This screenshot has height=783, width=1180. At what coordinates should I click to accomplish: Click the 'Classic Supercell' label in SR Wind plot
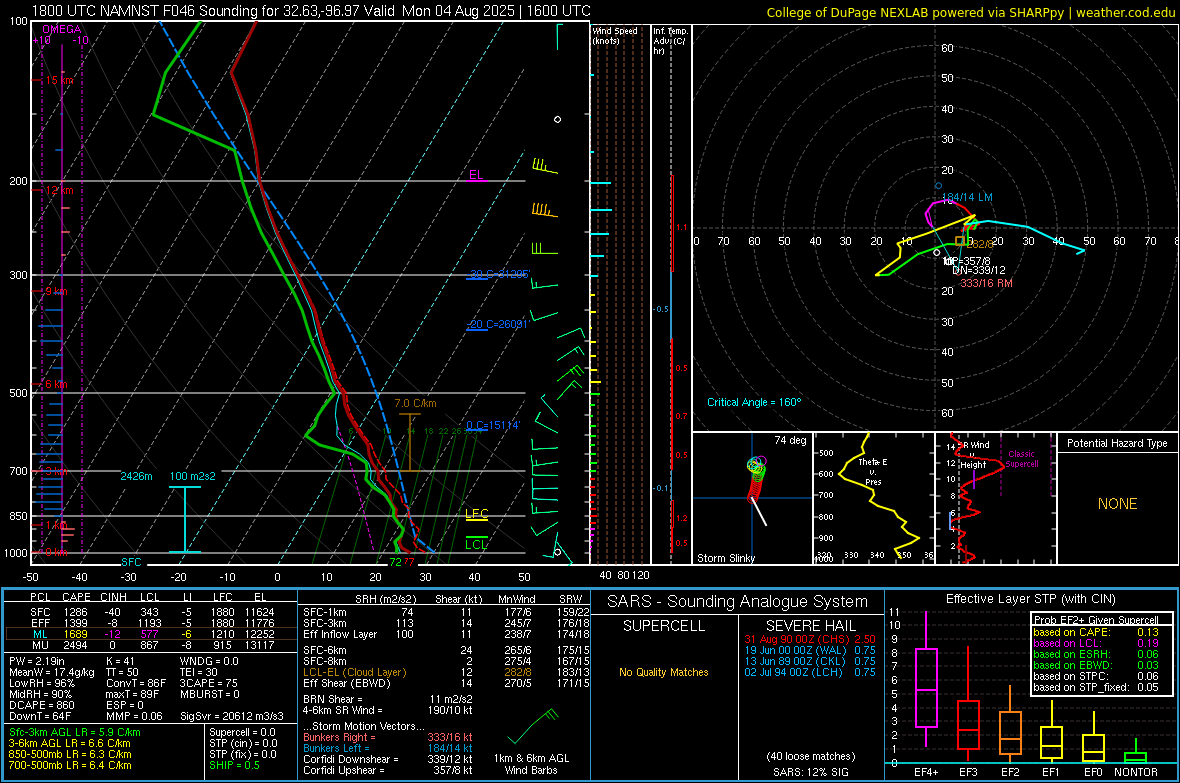(x=1022, y=459)
